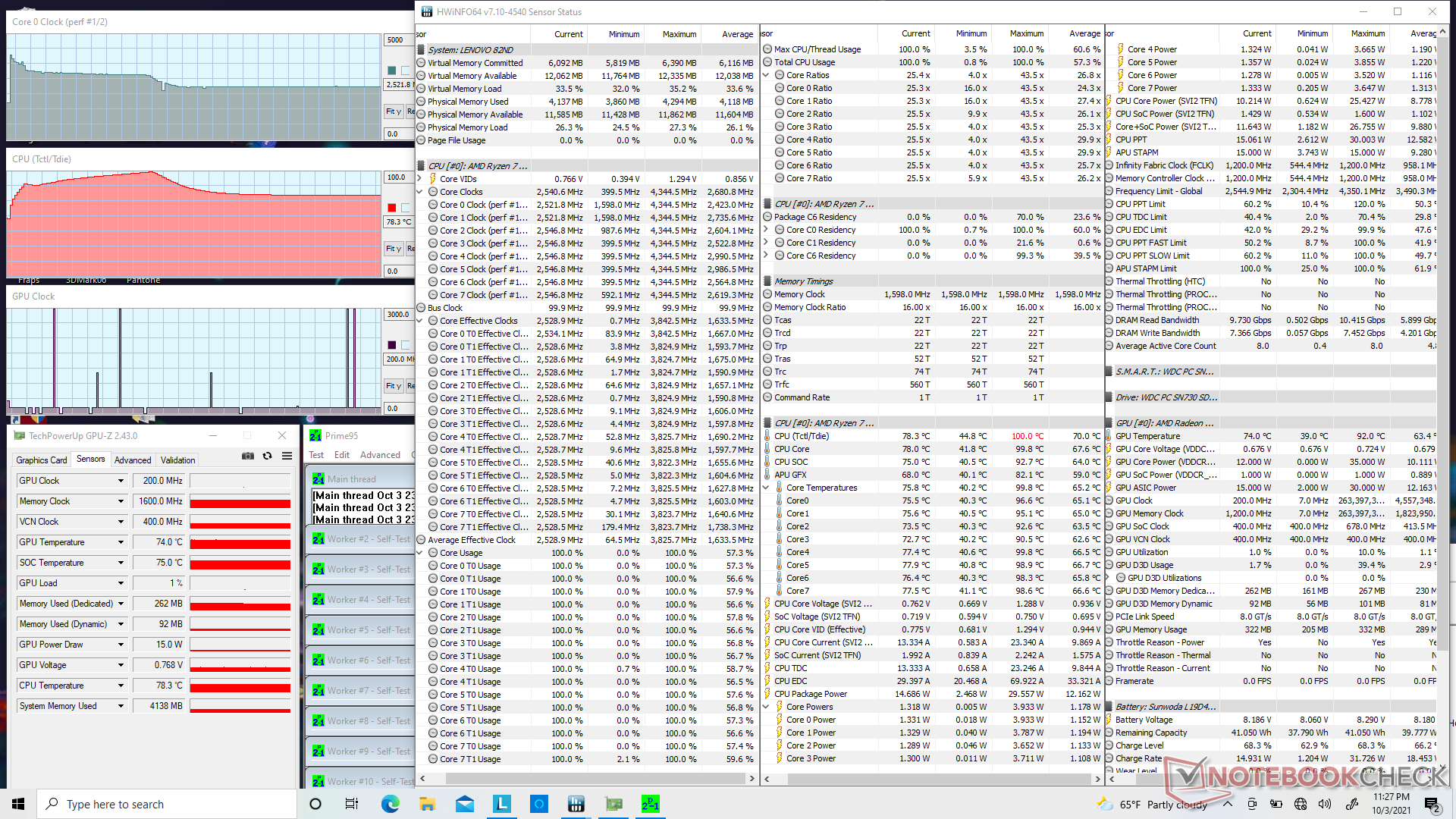Click the Cortana circle icon

(x=315, y=804)
